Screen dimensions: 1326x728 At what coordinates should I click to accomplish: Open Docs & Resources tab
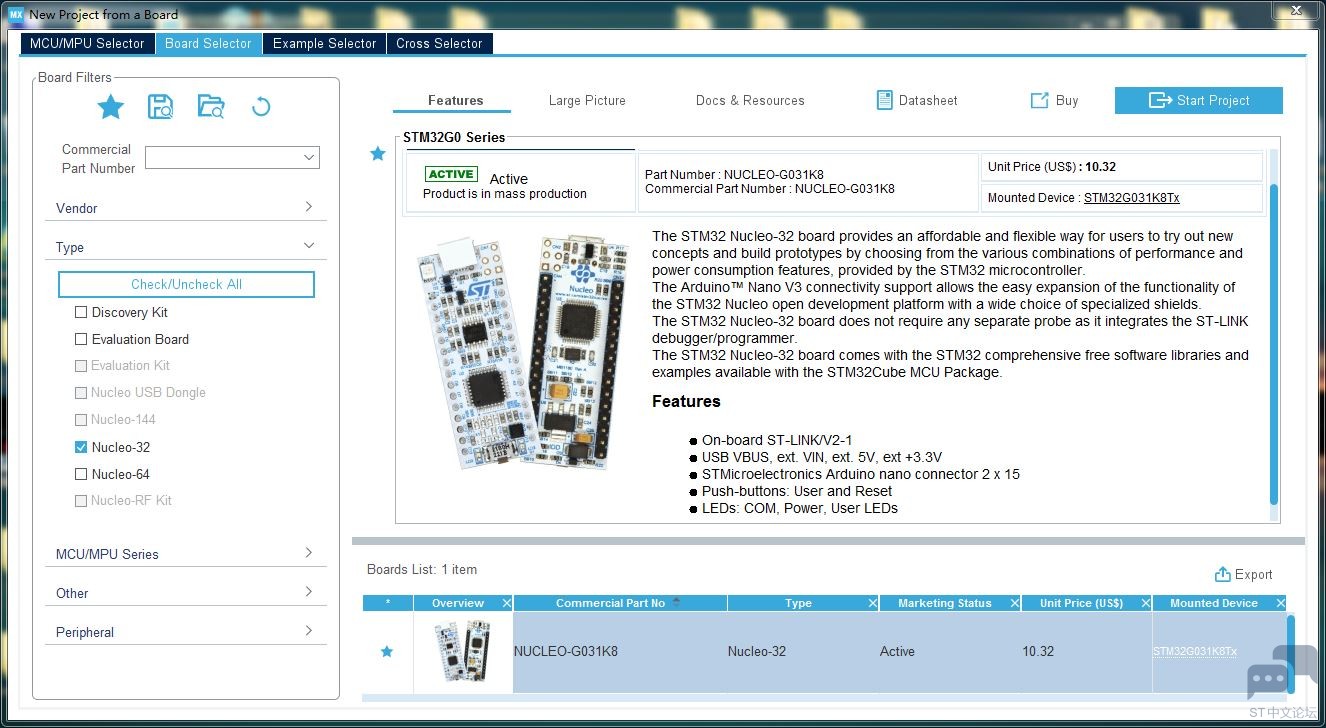point(750,100)
